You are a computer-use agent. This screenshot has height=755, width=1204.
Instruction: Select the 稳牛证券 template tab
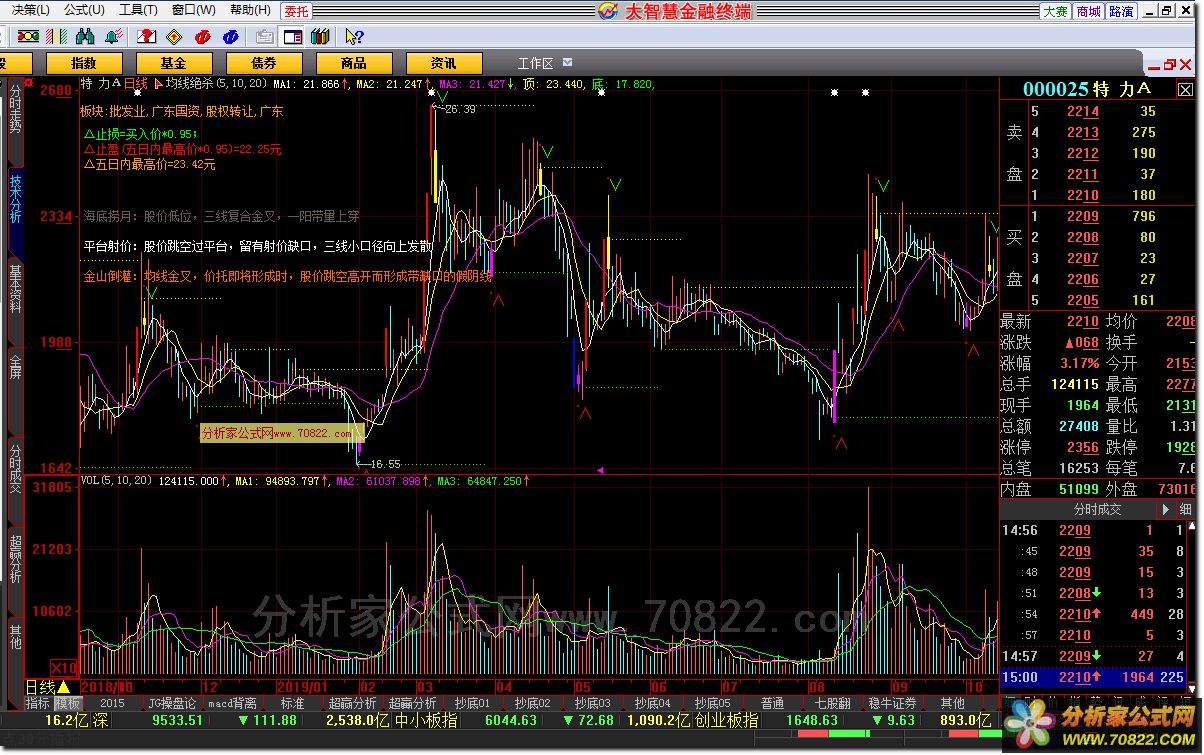point(892,703)
